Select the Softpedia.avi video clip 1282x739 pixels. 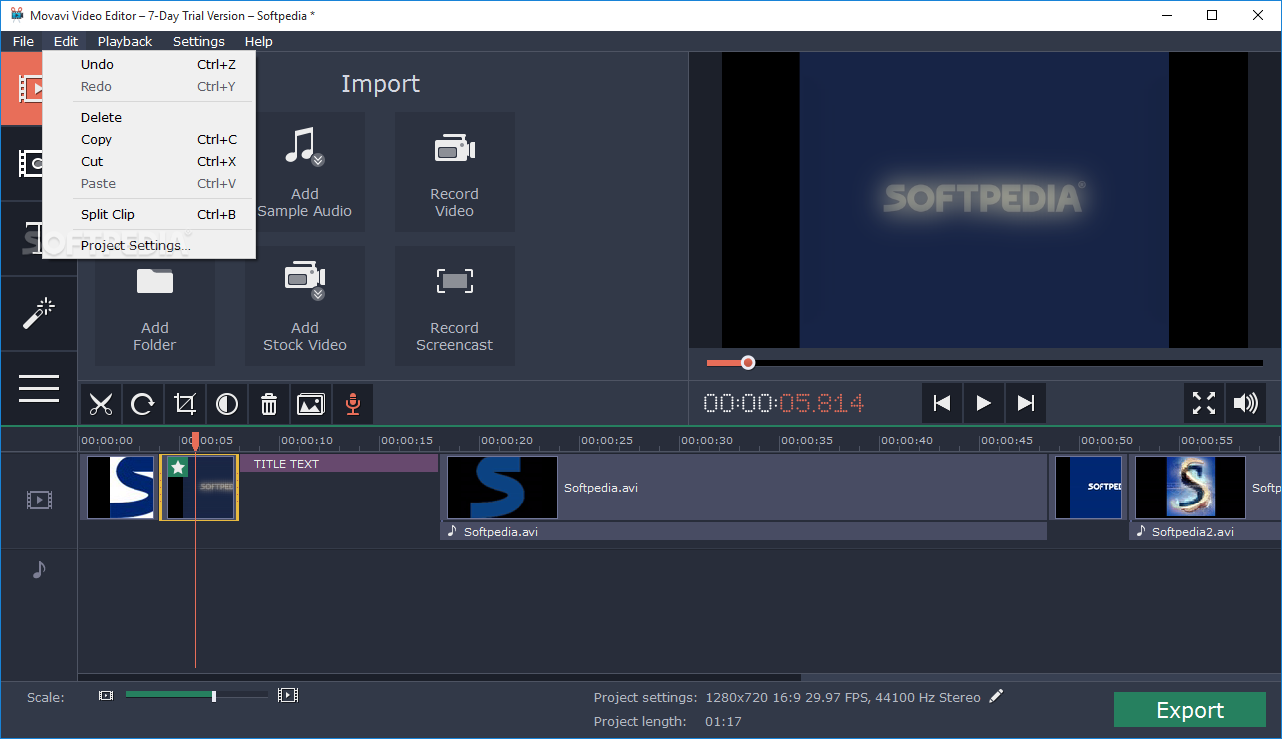coord(745,487)
